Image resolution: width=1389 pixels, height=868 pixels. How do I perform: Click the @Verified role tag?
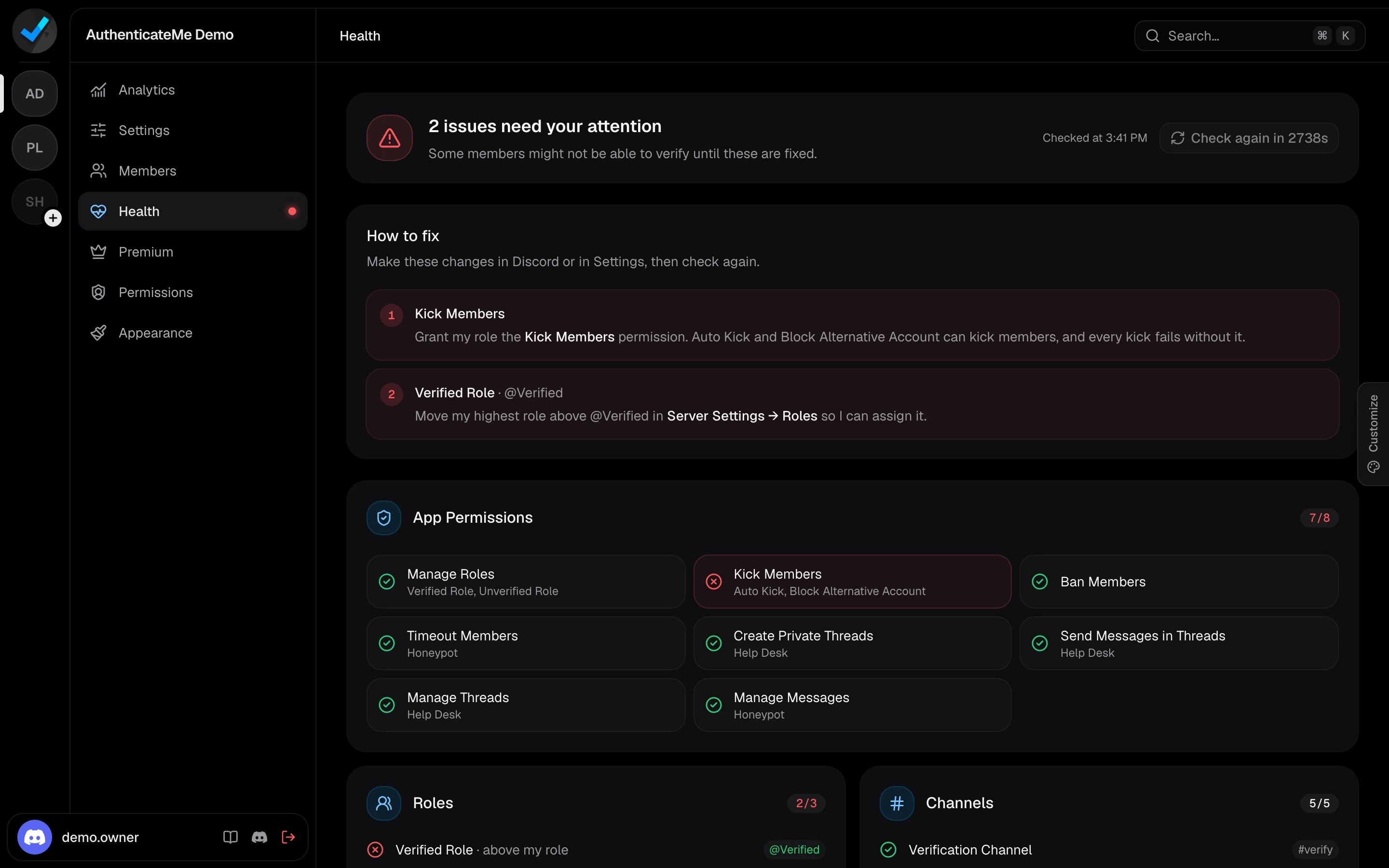794,850
